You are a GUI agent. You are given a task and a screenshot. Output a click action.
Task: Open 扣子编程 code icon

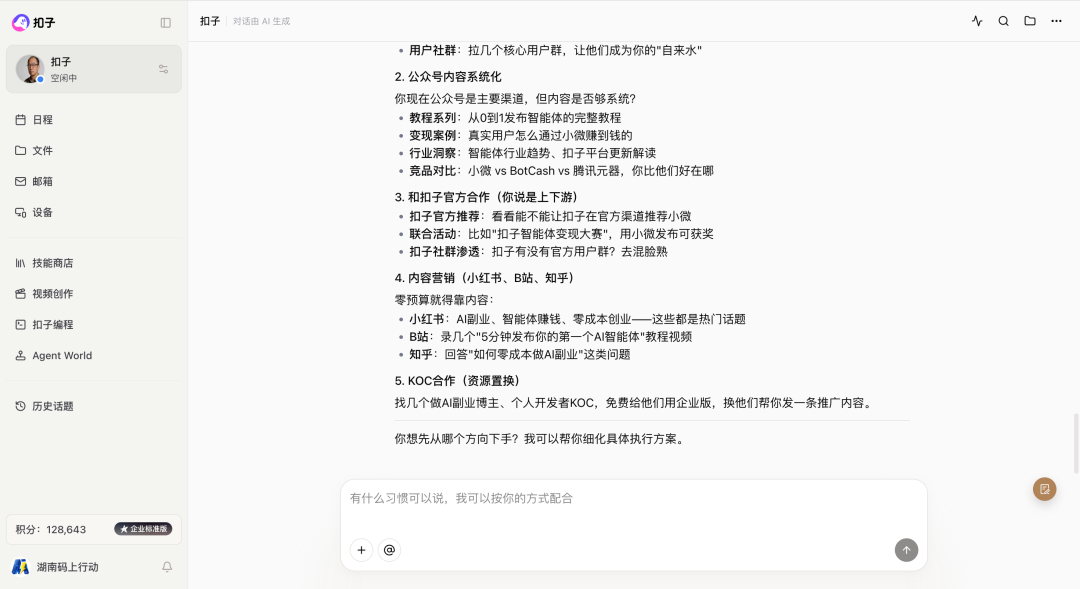coord(21,324)
